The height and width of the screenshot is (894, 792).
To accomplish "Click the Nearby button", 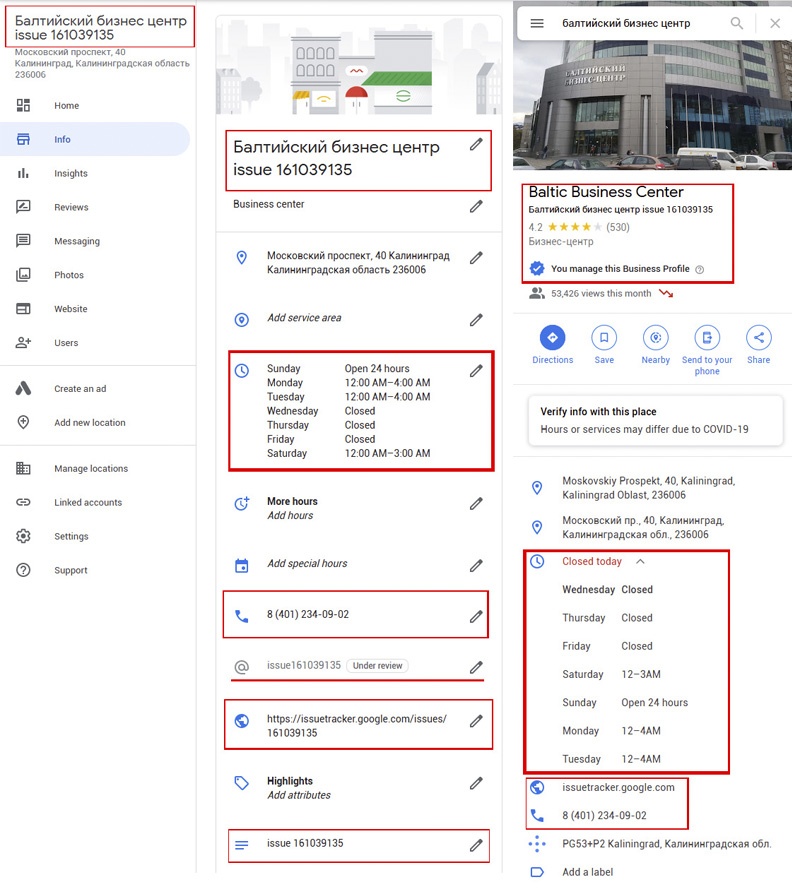I will pos(656,344).
